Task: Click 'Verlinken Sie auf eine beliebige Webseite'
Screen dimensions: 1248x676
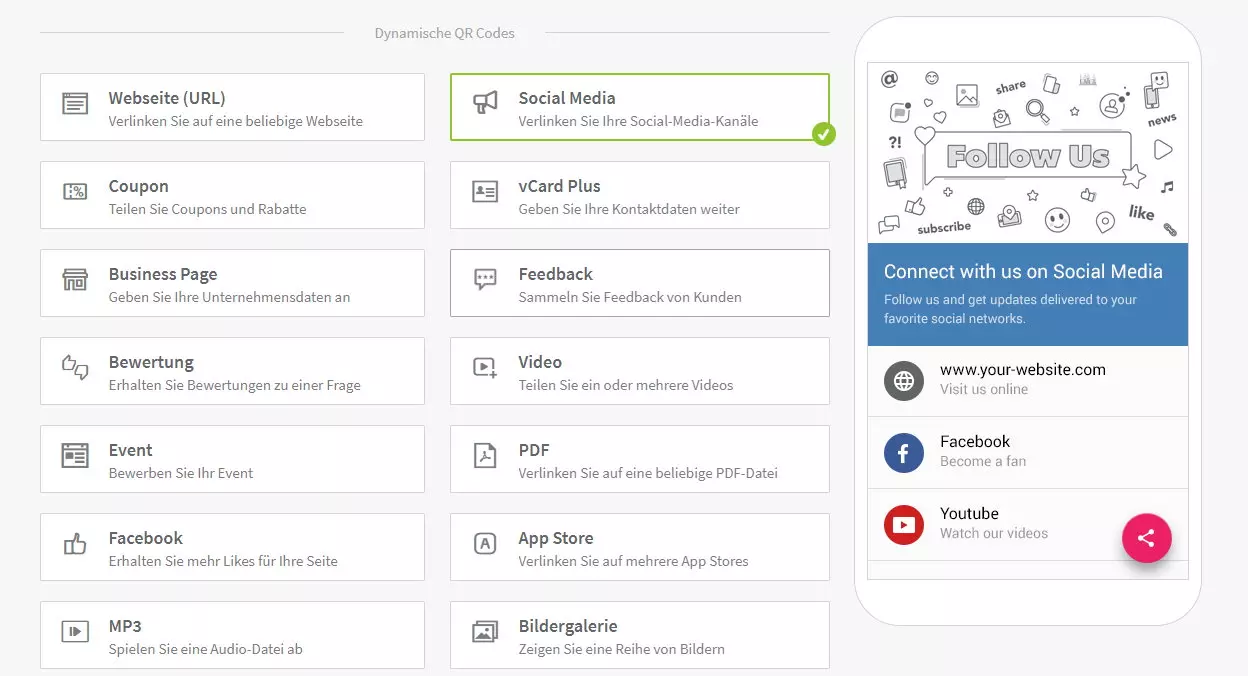Action: tap(236, 121)
